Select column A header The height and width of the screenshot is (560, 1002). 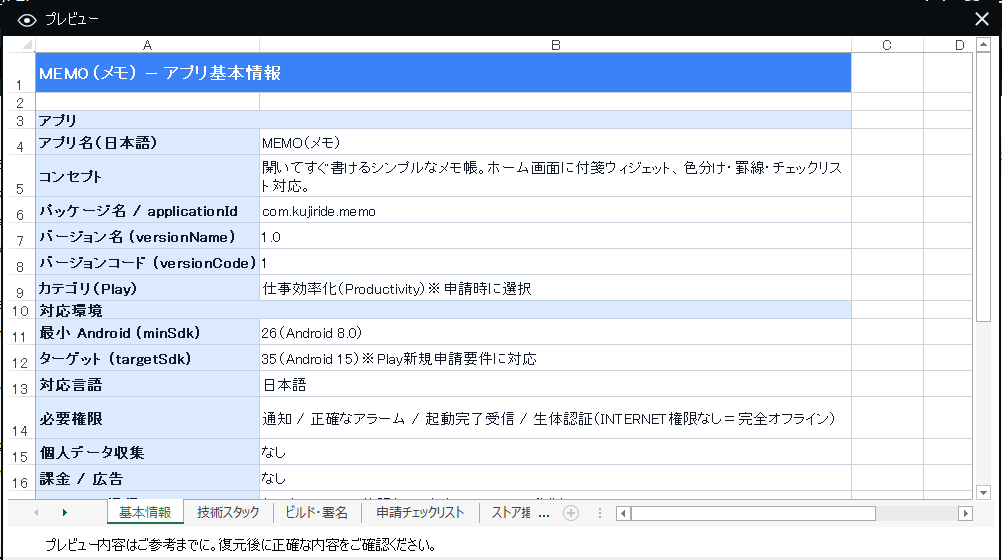(147, 45)
